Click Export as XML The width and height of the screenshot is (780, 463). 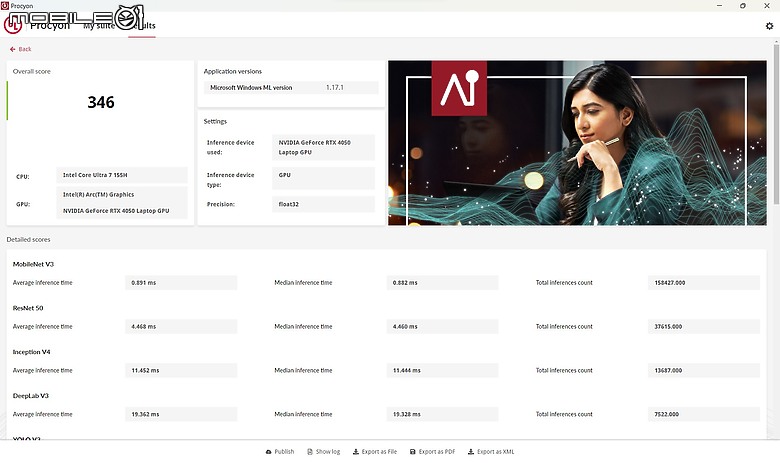tap(491, 452)
